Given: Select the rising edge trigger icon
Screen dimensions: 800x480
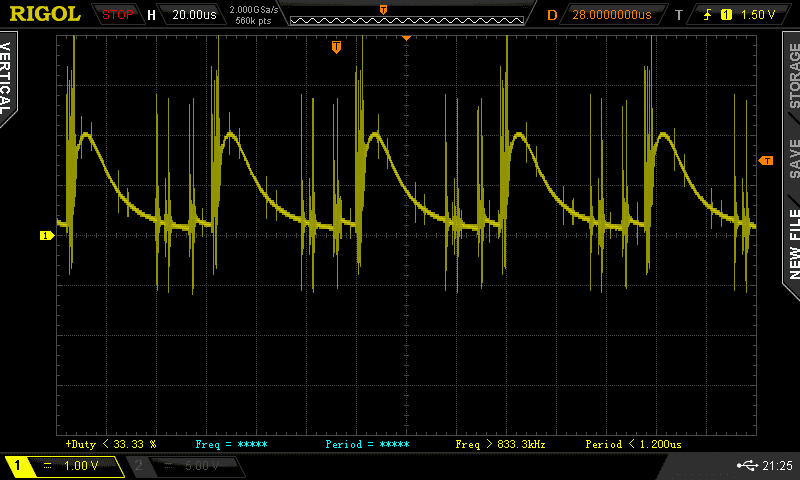Looking at the screenshot, I should coord(706,15).
